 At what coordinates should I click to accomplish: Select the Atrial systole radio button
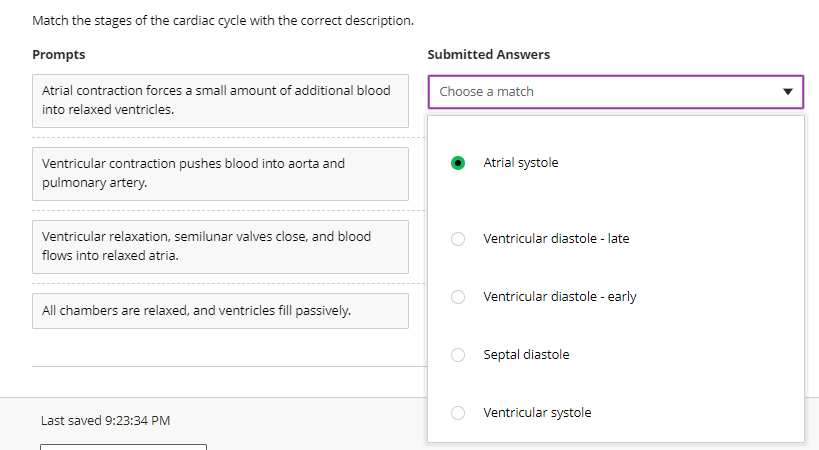click(458, 163)
